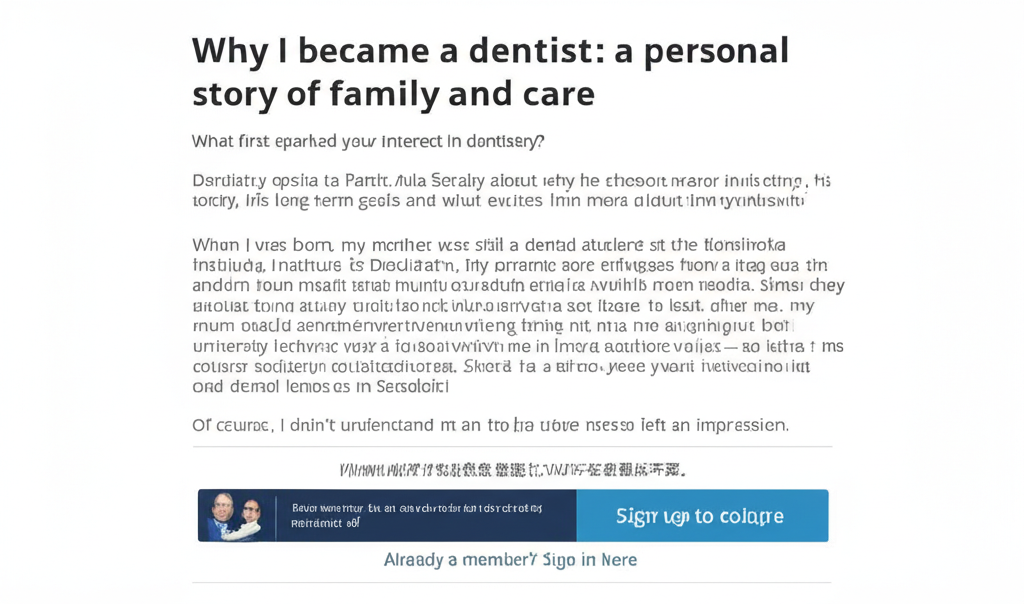Click the sentence ending with 'left an impression'
Screen dimensions: 1024x604
[490, 426]
